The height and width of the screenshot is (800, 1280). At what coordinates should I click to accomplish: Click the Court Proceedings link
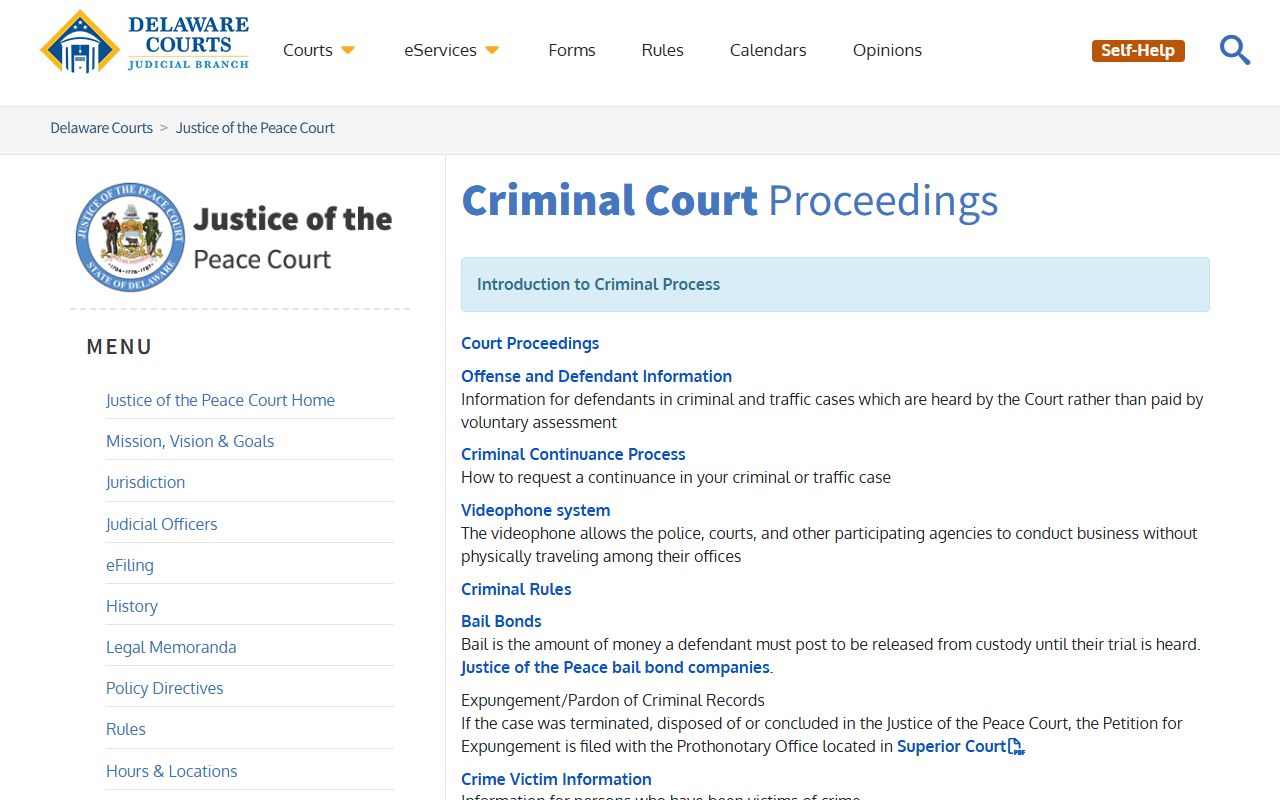click(530, 343)
